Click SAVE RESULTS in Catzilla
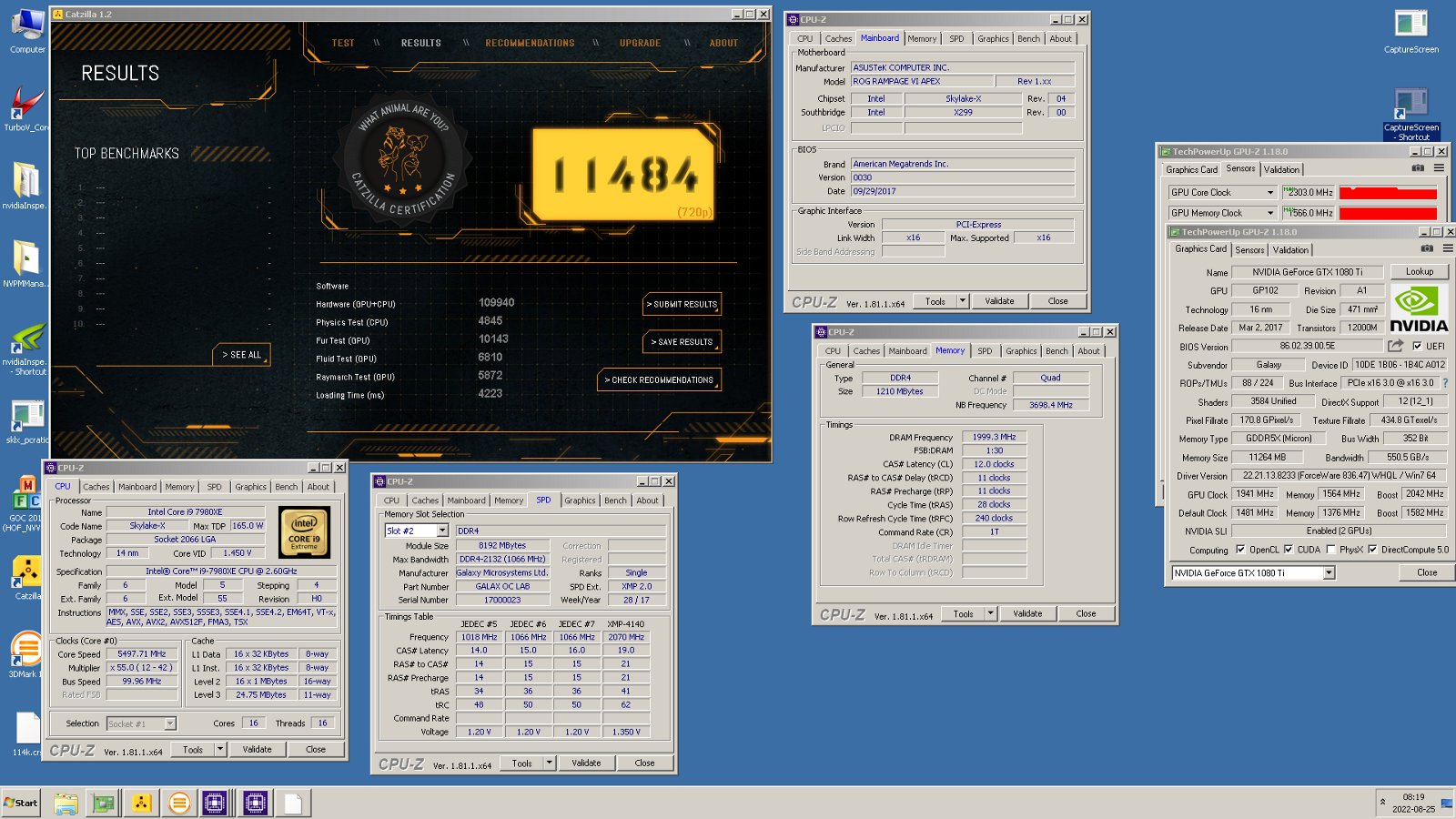 (x=682, y=342)
